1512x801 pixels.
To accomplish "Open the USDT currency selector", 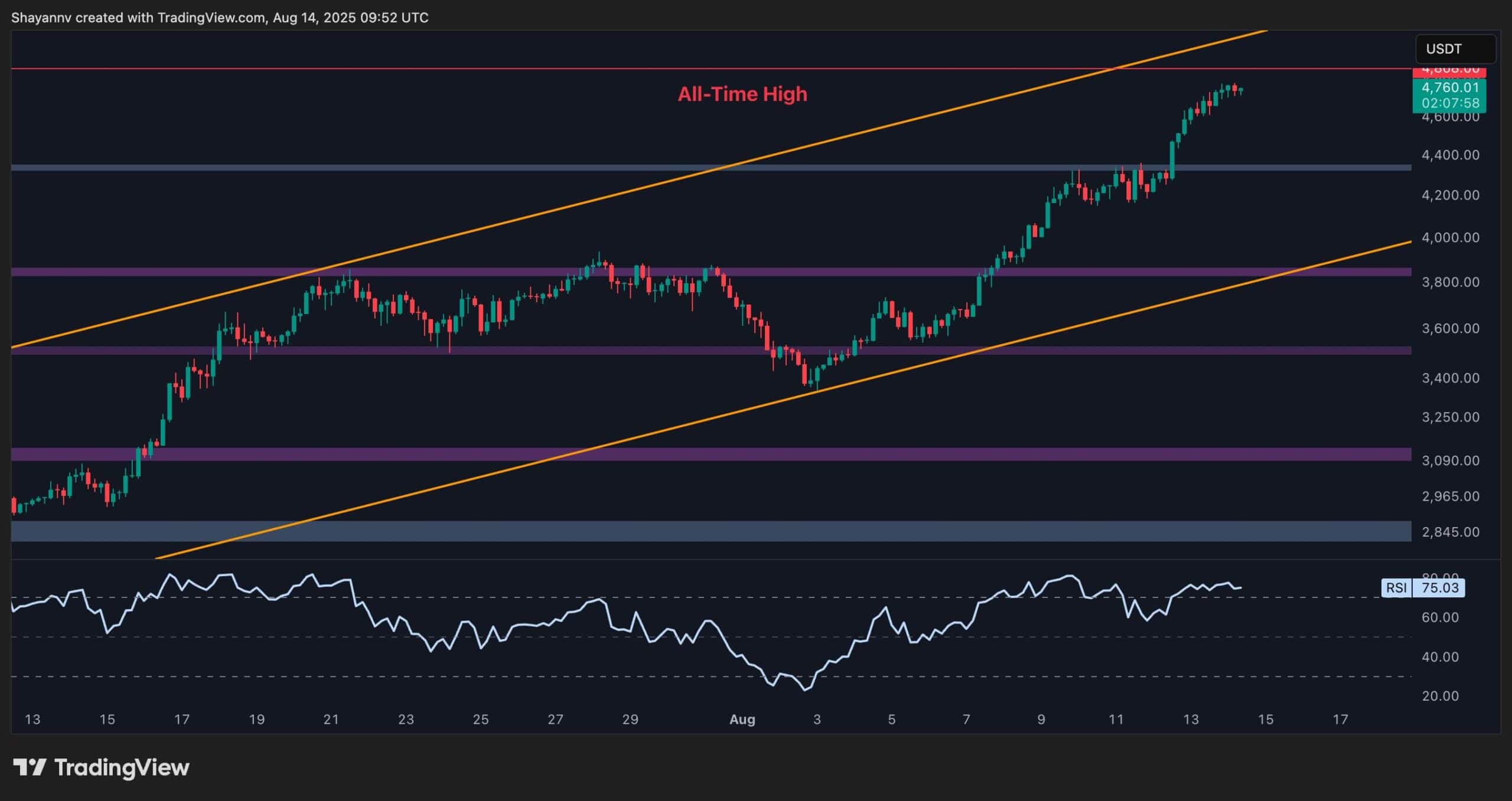I will coord(1455,49).
